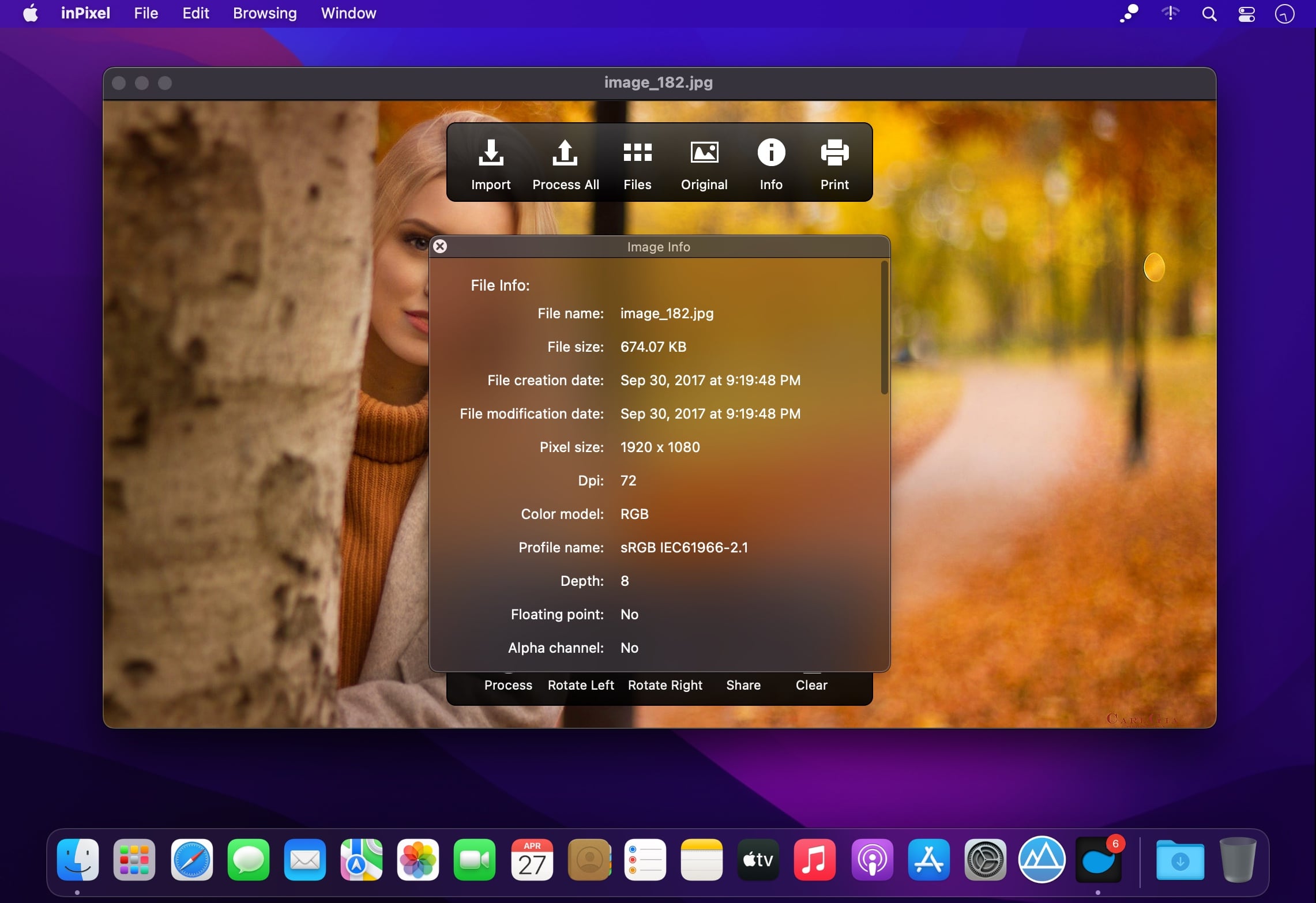Open Podcasts from the Dock
This screenshot has width=1316, height=903.
pos(872,860)
